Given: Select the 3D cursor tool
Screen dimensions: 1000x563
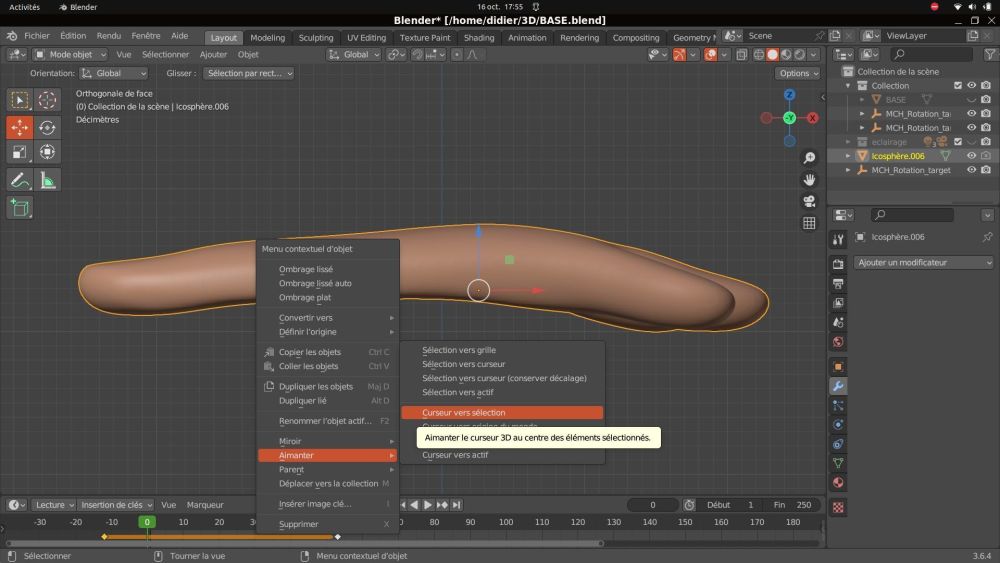Looking at the screenshot, I should coord(47,100).
